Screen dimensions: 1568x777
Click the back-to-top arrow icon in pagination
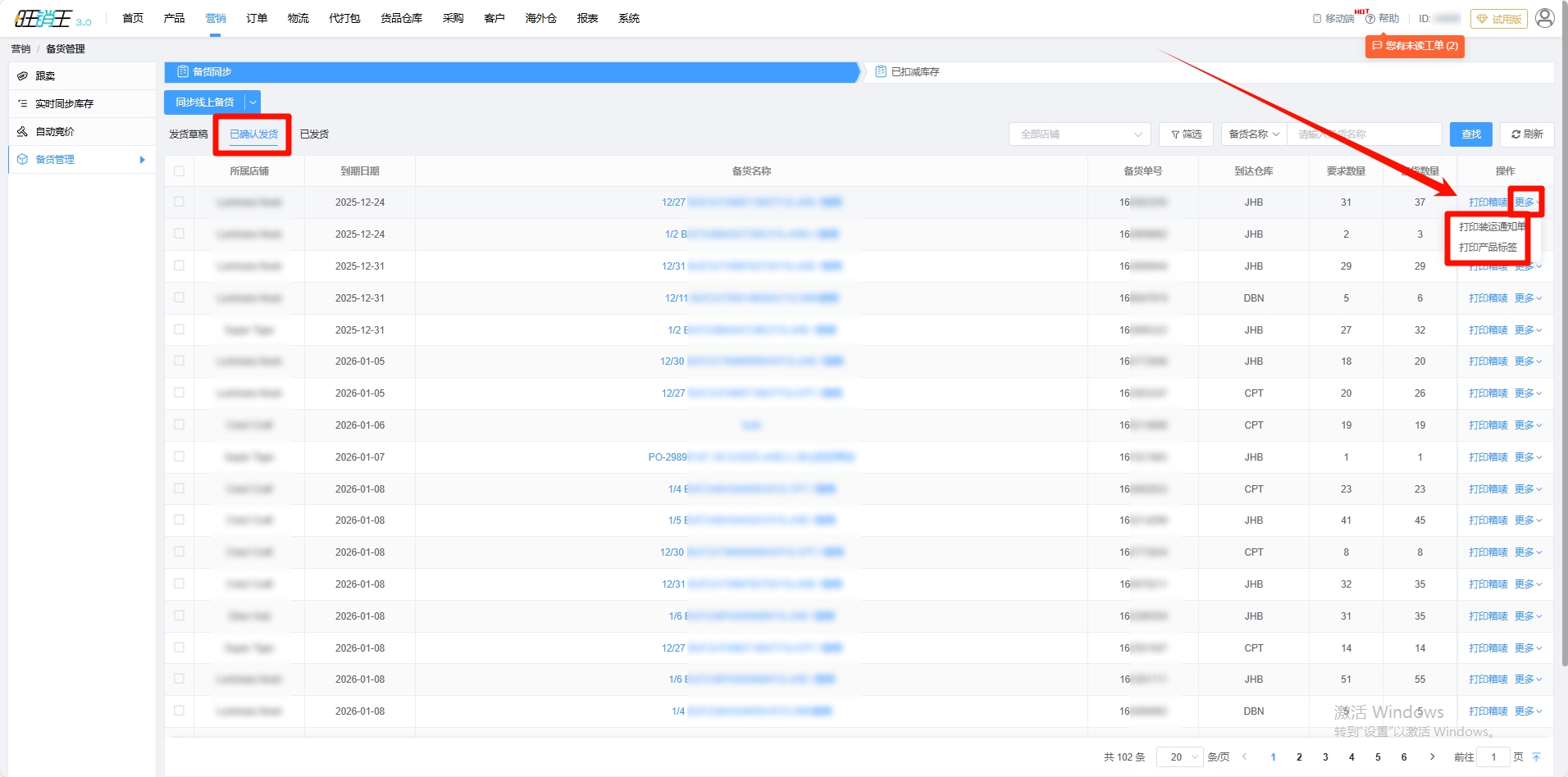click(1536, 757)
